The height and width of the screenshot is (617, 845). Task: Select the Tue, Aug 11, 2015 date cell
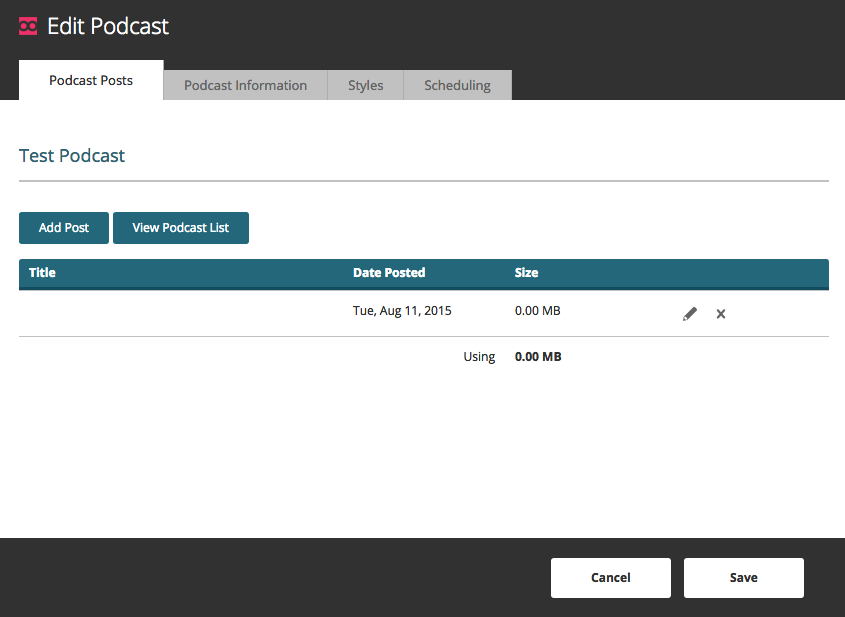[402, 311]
